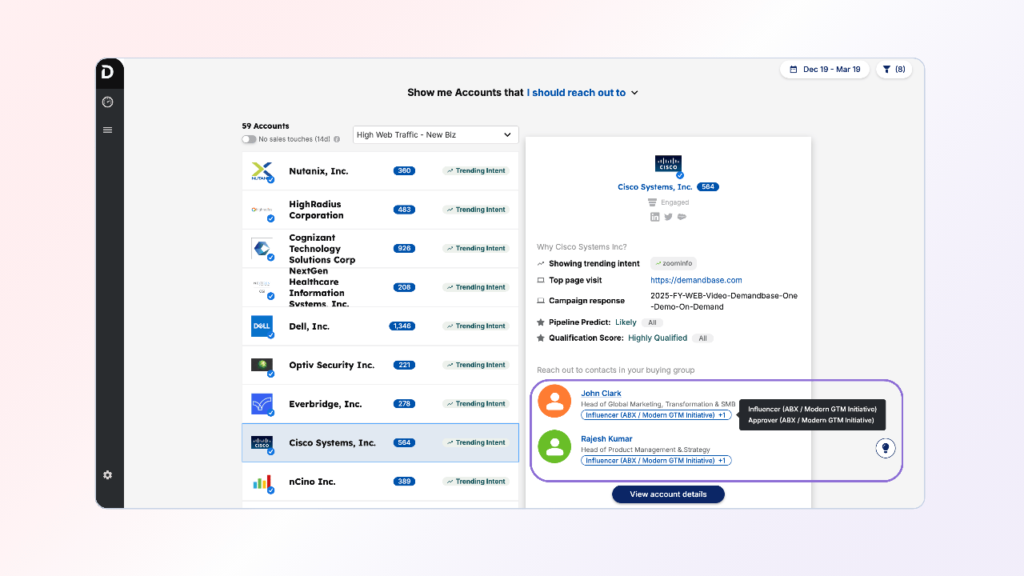Select the Nutanix, Inc. account name

pos(319,171)
